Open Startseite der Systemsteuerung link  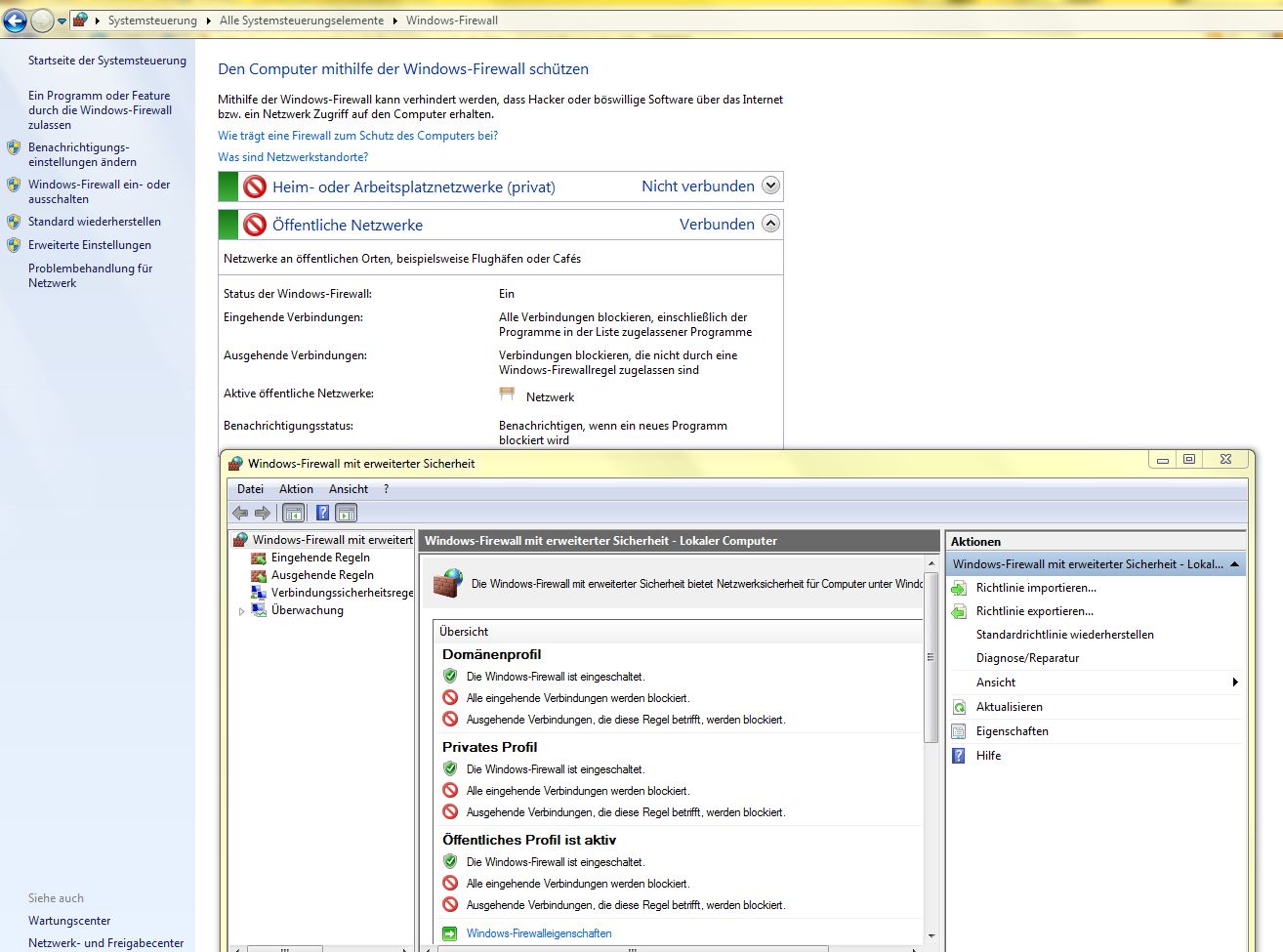tap(107, 61)
